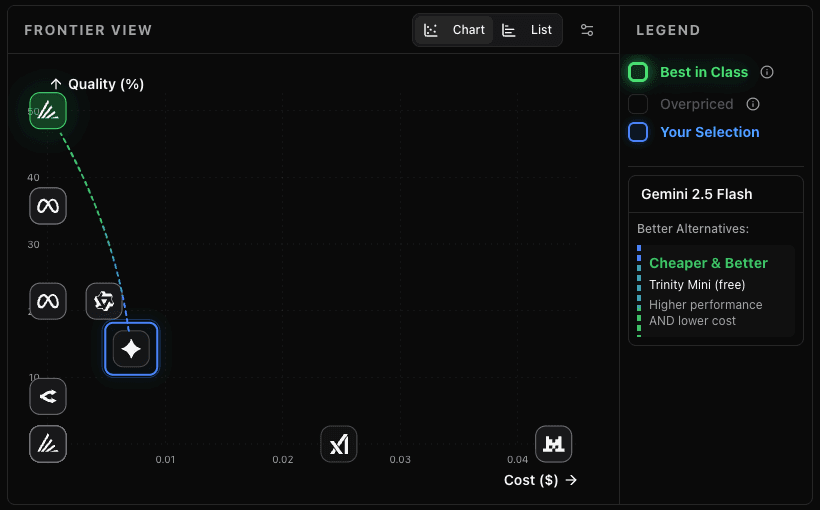Image resolution: width=820 pixels, height=510 pixels.
Task: Show info for Overpriced
Action: coord(753,104)
